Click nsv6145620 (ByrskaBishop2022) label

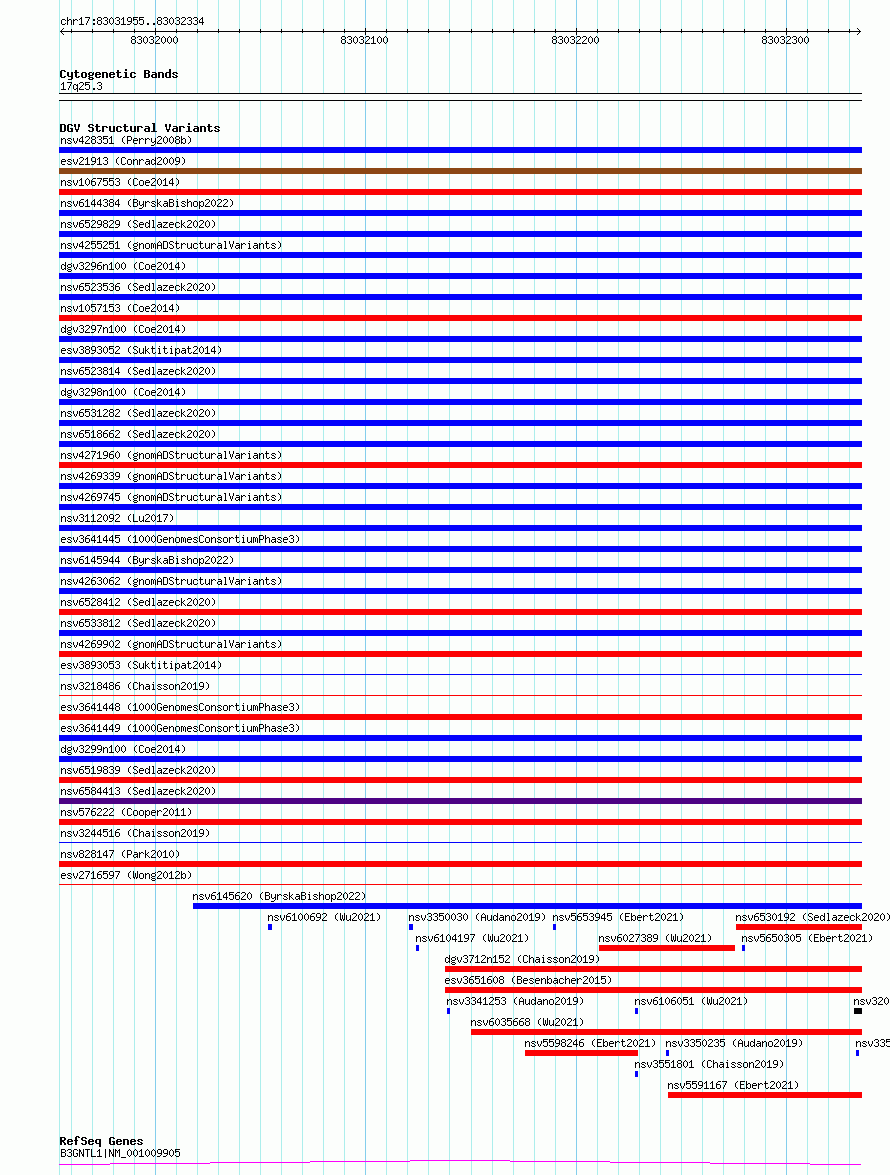[x=279, y=895]
